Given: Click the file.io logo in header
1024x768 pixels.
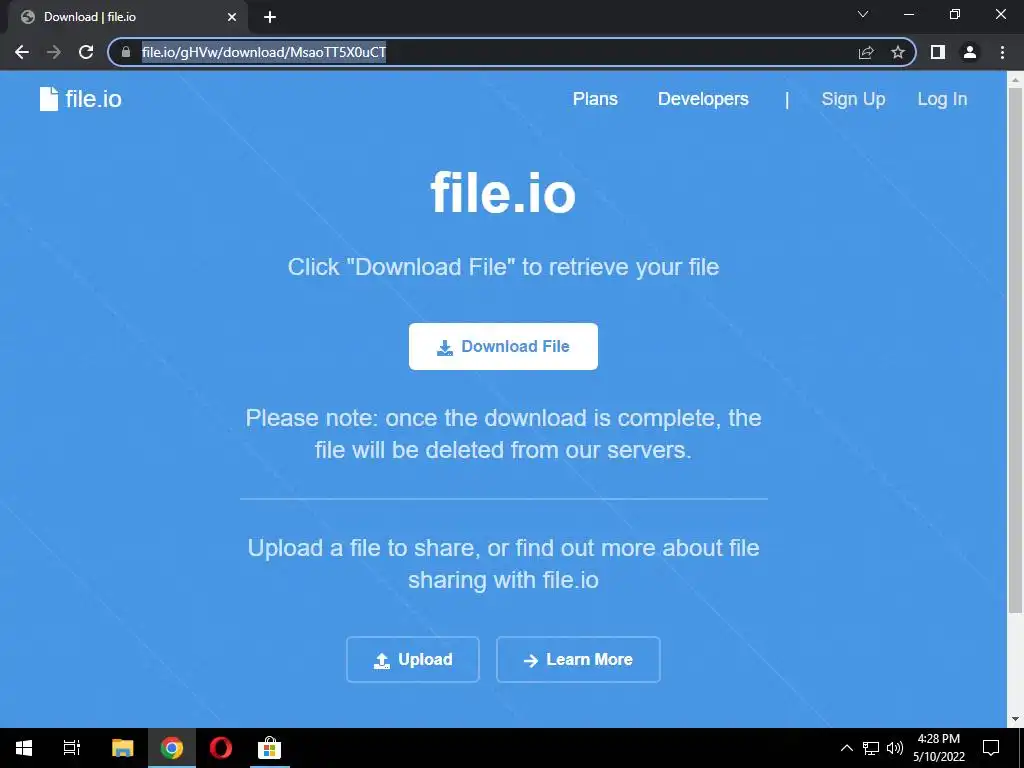Looking at the screenshot, I should (x=80, y=99).
